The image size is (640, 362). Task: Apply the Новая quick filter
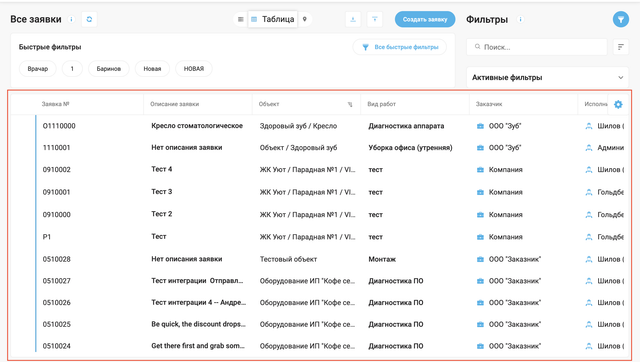152,69
